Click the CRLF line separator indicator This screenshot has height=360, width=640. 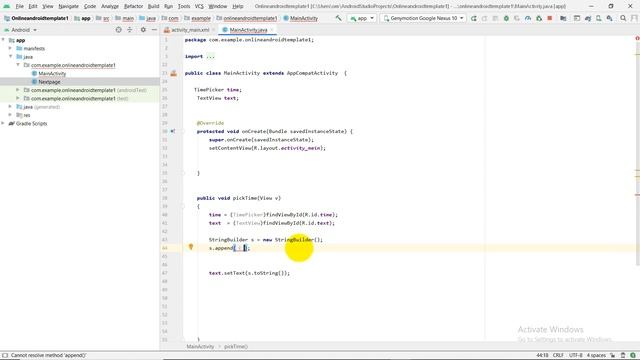(x=558, y=356)
